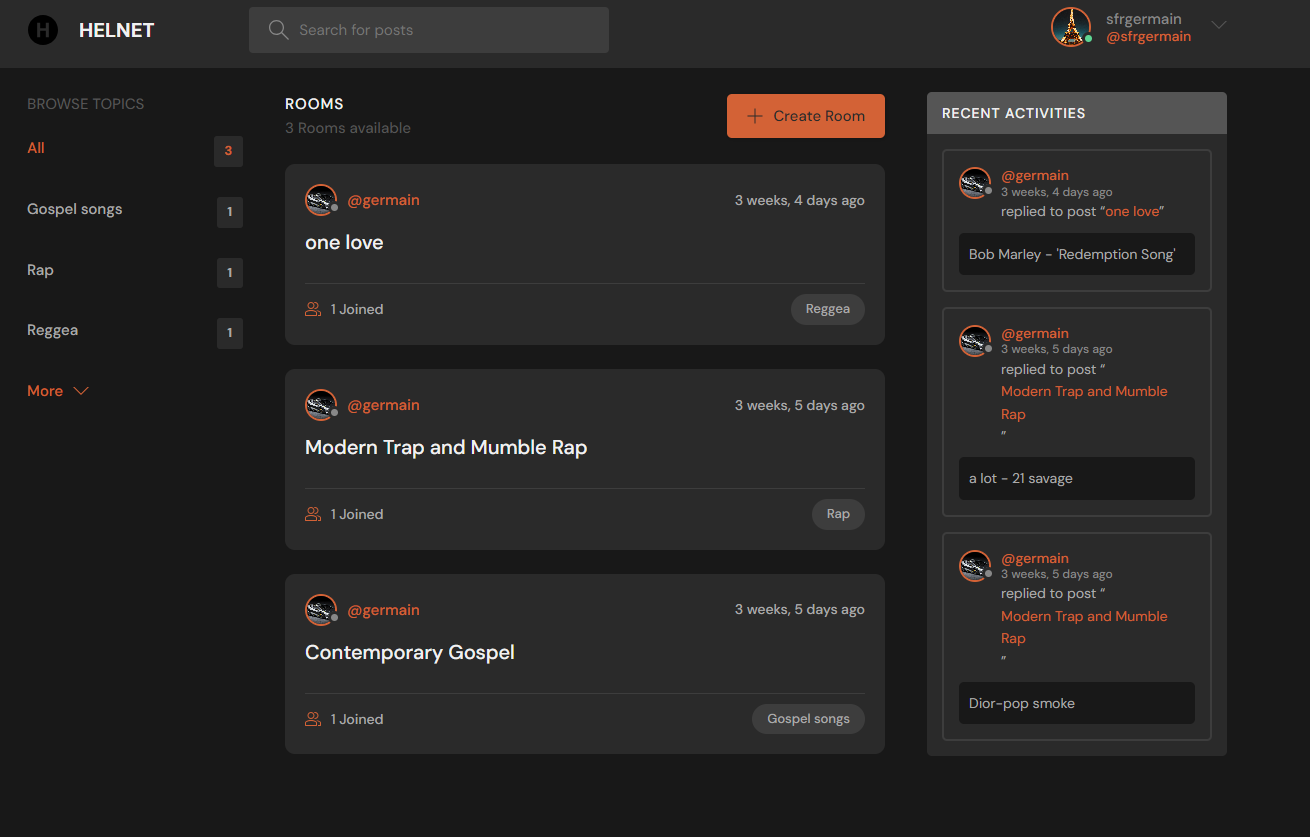
Task: Open the Contemporary Gospel room
Action: coord(410,653)
